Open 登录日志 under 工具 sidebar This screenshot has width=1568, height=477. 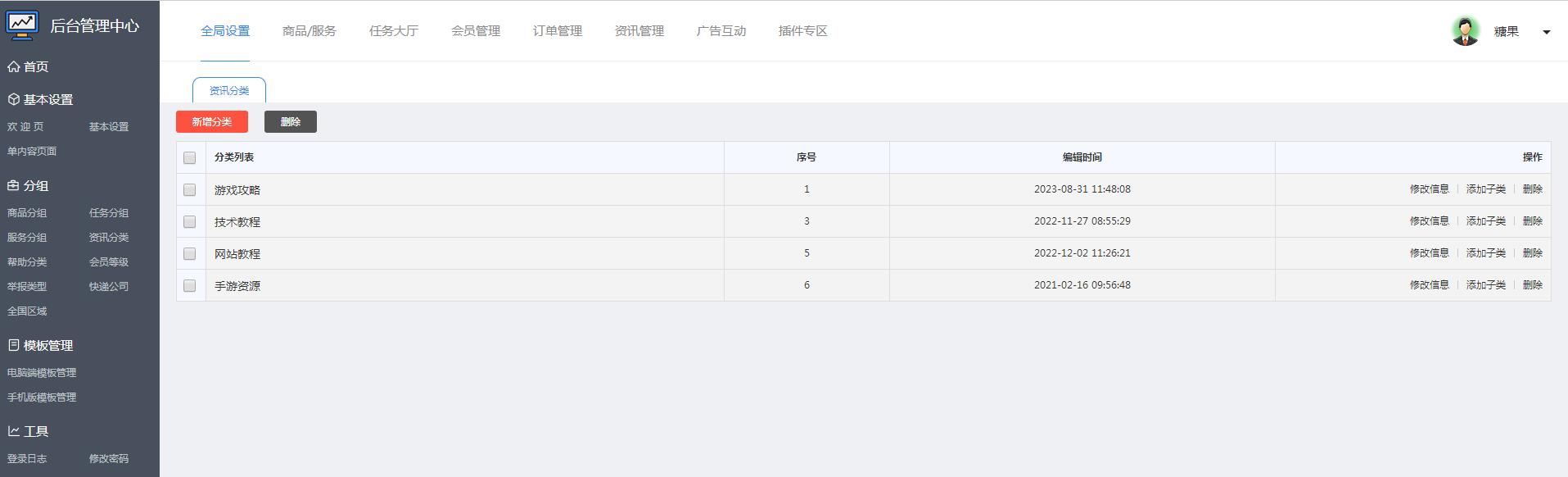pos(27,459)
